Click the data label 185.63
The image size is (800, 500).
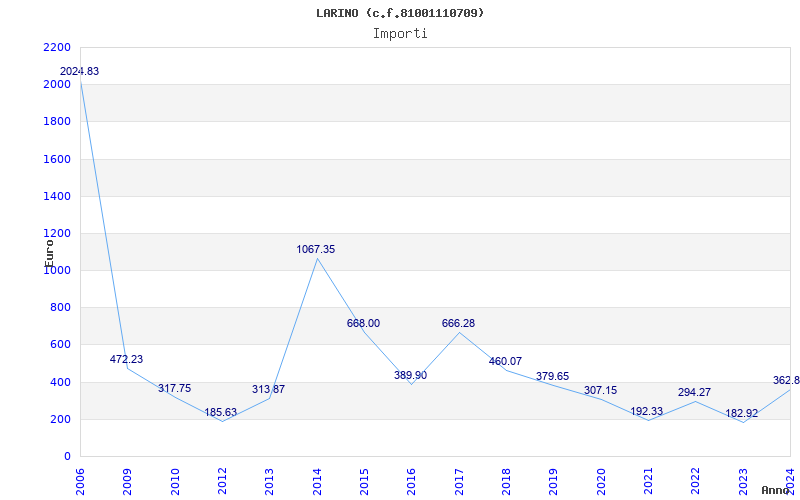[221, 412]
